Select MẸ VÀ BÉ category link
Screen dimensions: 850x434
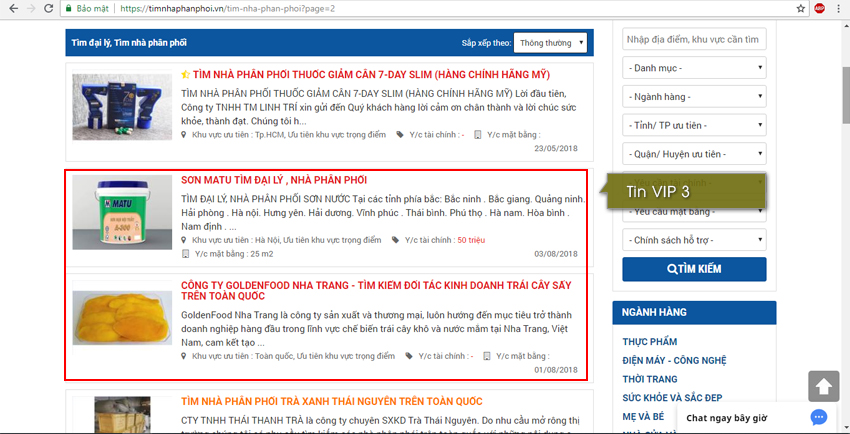(x=643, y=416)
